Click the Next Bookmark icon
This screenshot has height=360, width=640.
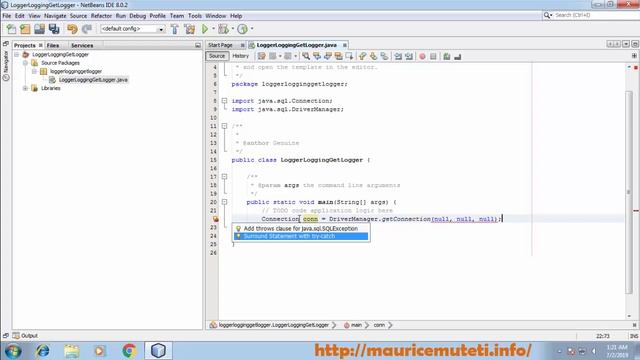pyautogui.click(x=373, y=56)
